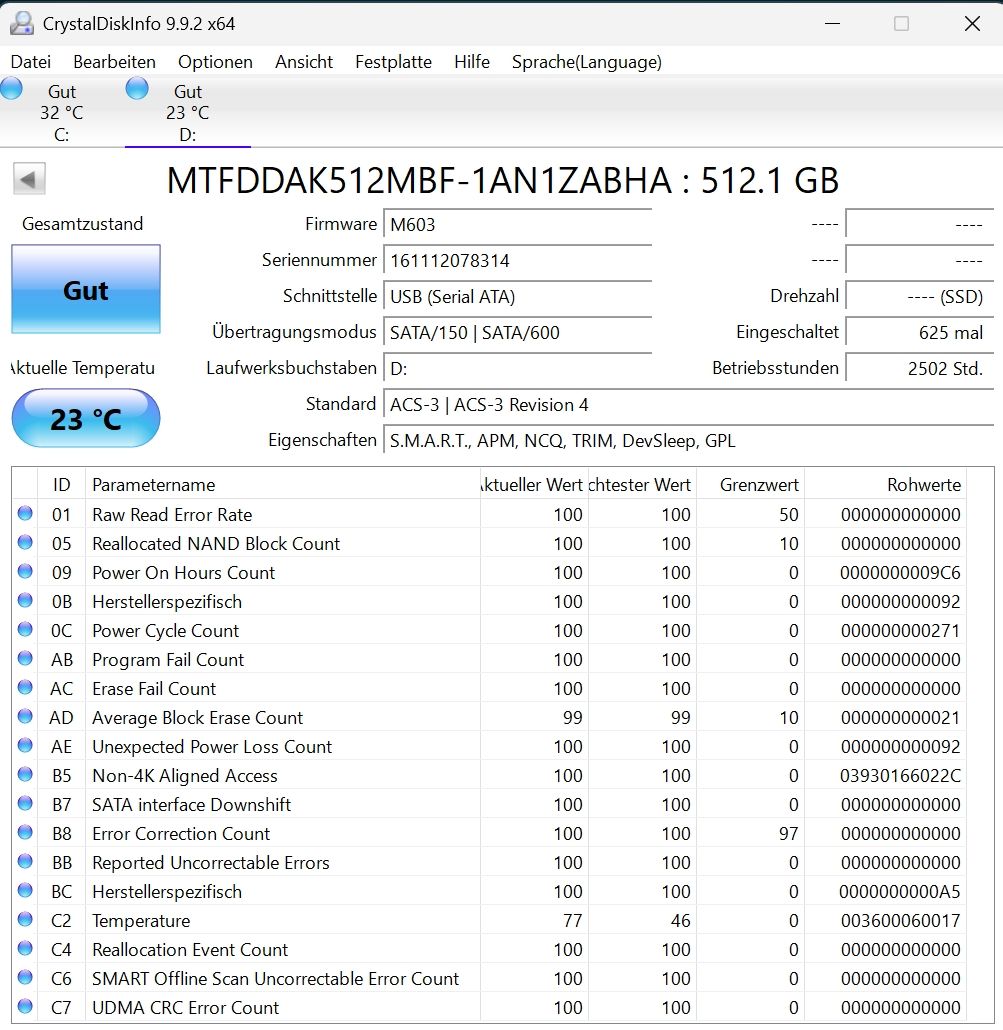Click raw value 003600060017 in Temperature row
Image resolution: width=1003 pixels, height=1030 pixels.
[x=901, y=921]
